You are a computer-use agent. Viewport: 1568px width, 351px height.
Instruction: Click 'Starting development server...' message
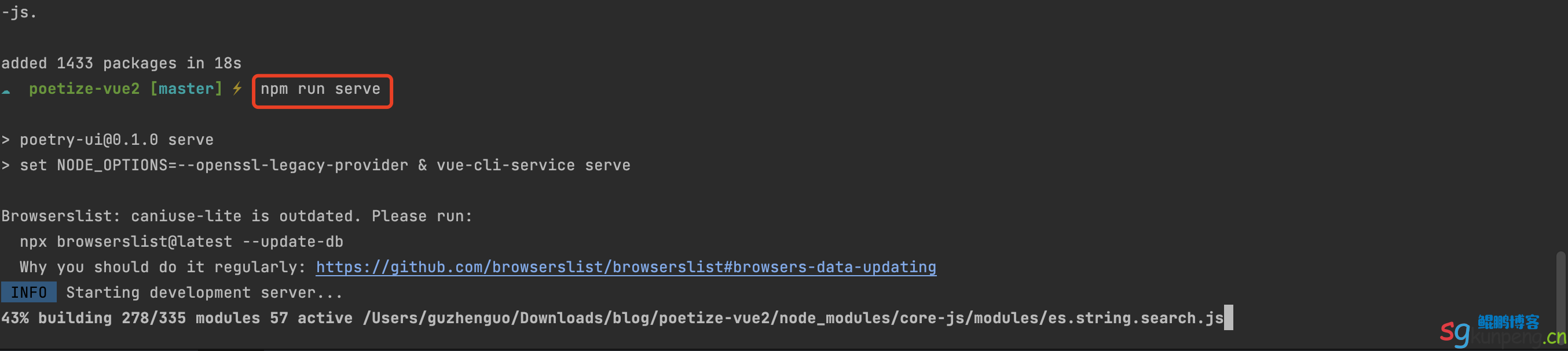204,293
